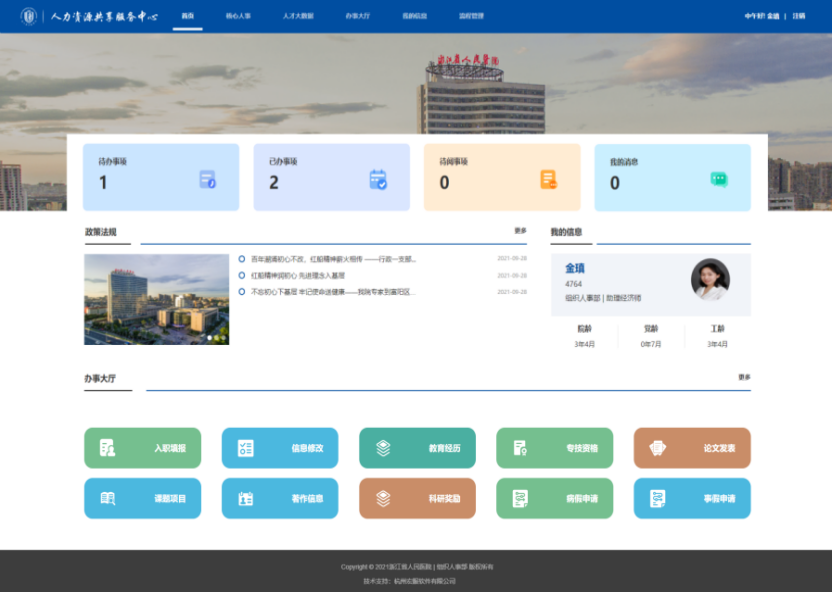Click the 待办事项 card icon
Image resolution: width=832 pixels, height=592 pixels.
click(207, 180)
